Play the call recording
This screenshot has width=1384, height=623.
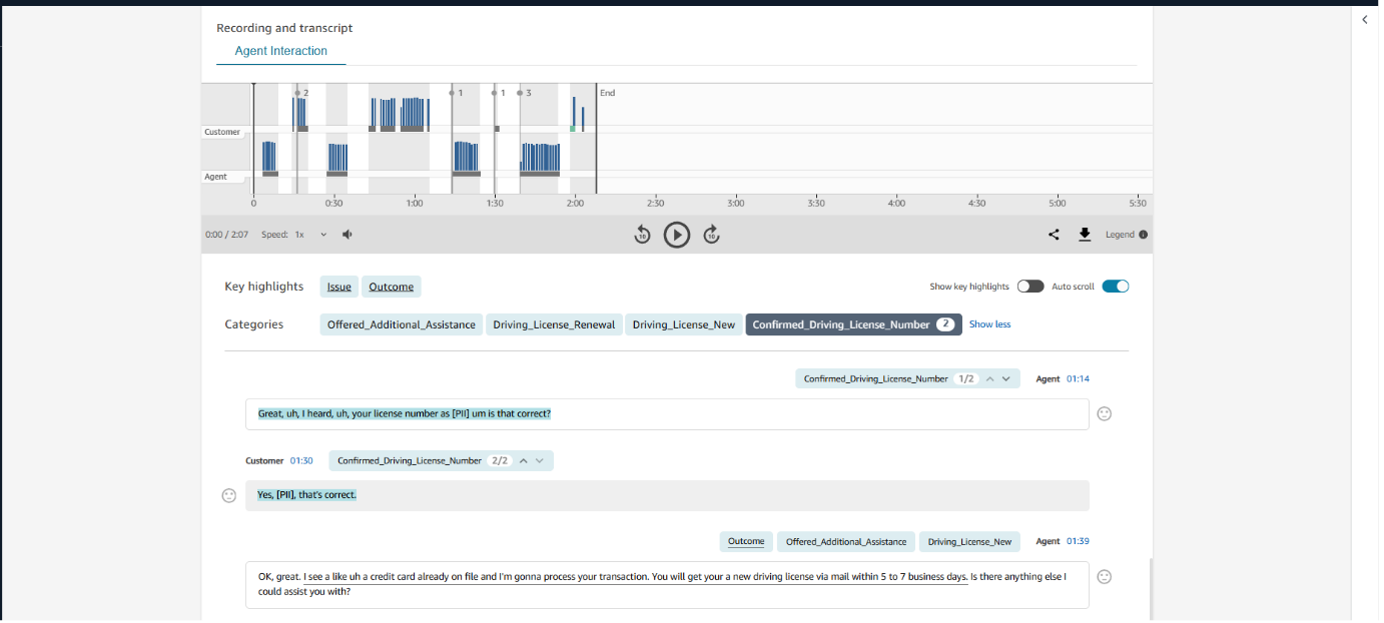(677, 235)
